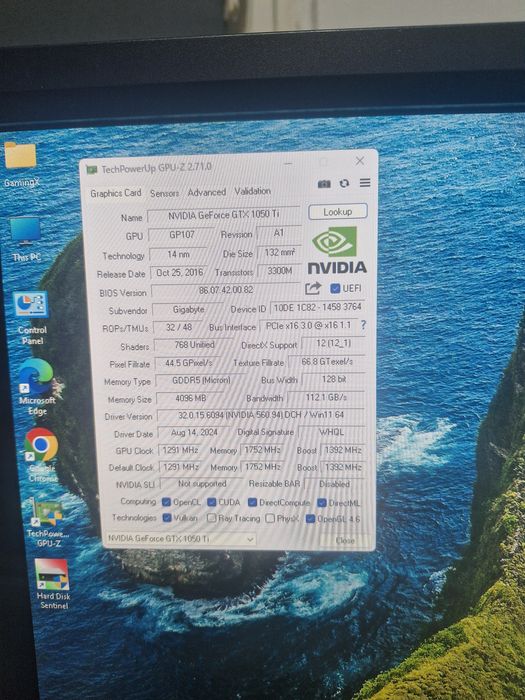The width and height of the screenshot is (525, 700).
Task: Click the GPU-Z title bar app icon
Action: pyautogui.click(x=92, y=170)
